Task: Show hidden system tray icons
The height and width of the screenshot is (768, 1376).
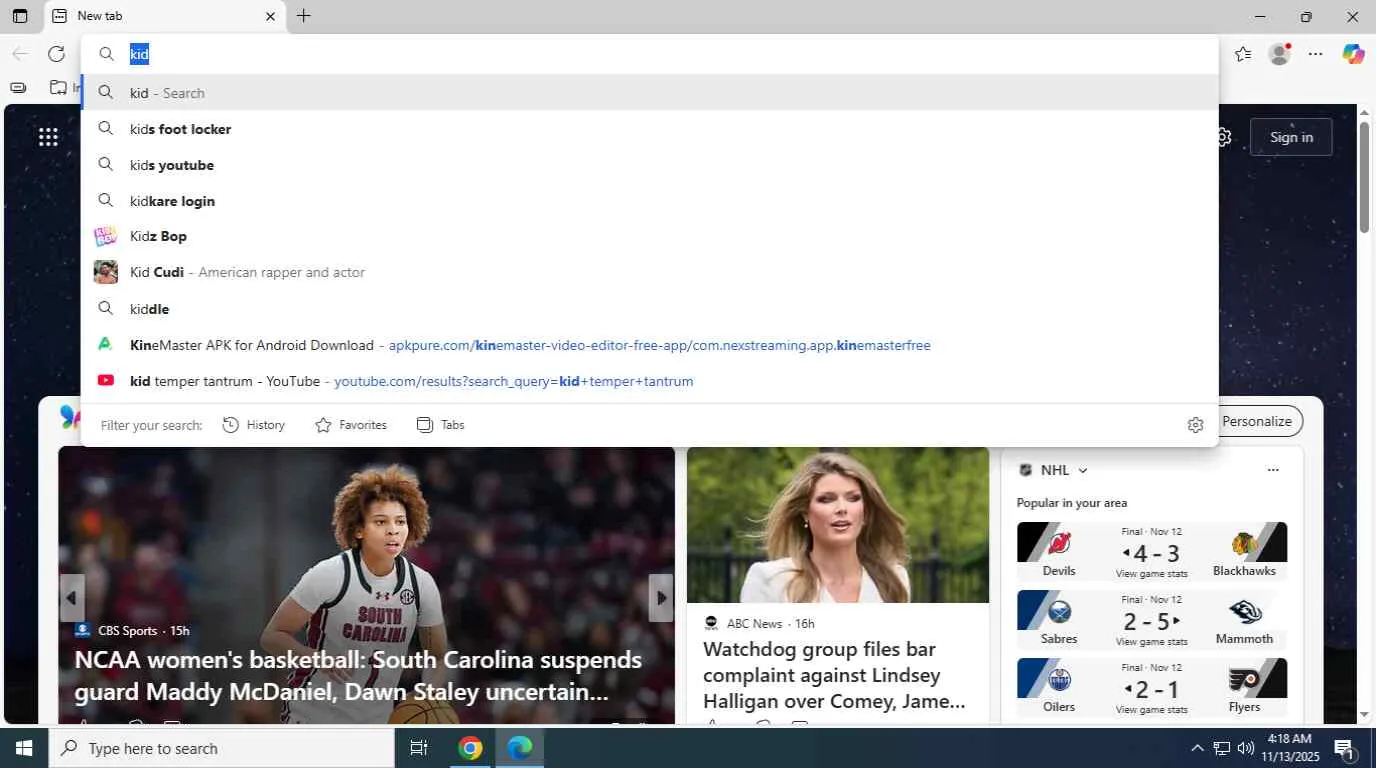Action: [1197, 748]
